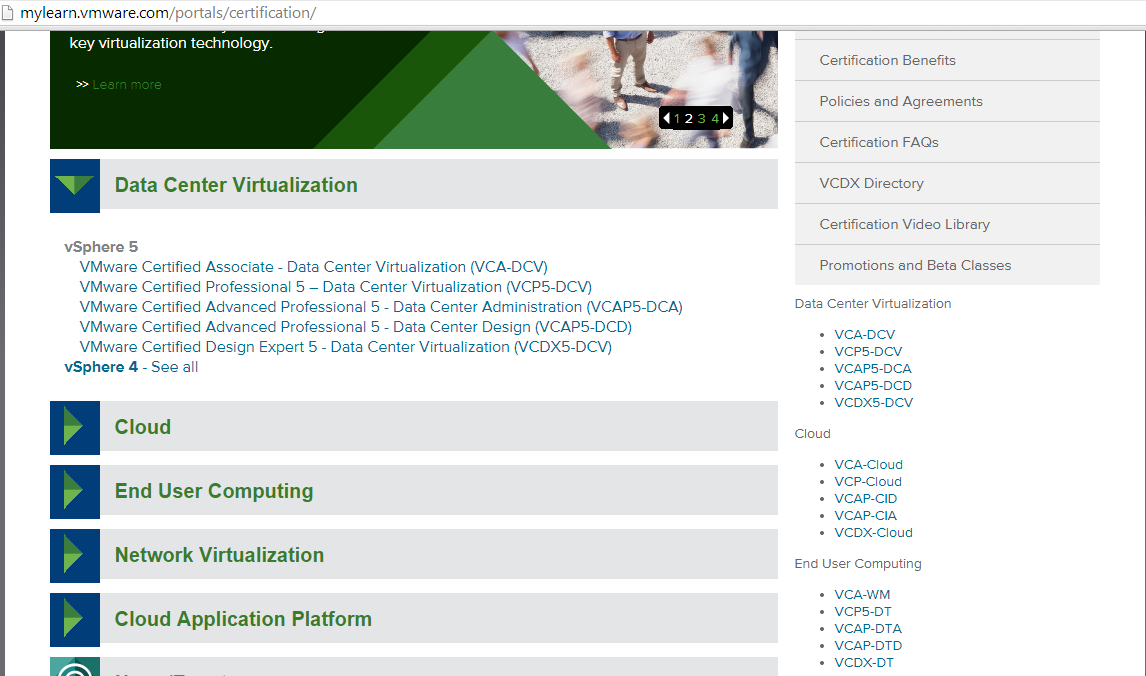The image size is (1146, 676).
Task: Expand the Cloud Application Platform section
Action: pos(74,618)
